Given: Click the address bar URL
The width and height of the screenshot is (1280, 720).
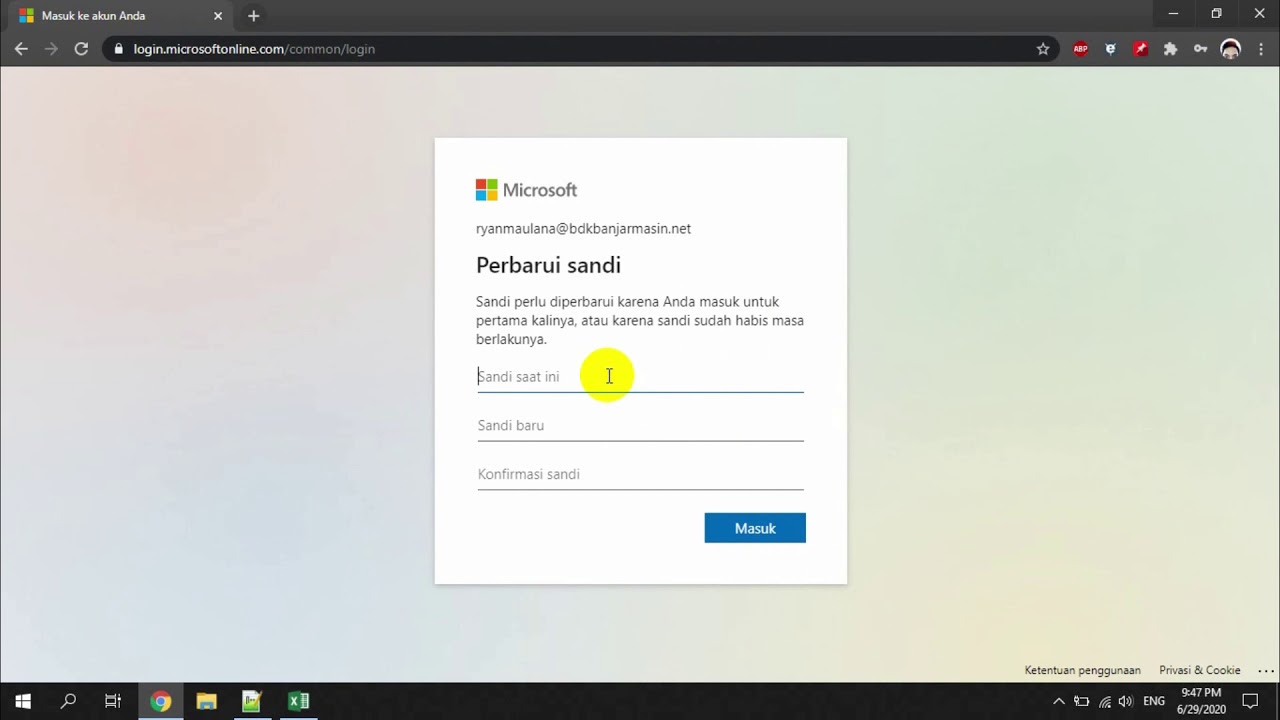Looking at the screenshot, I should tap(254, 49).
